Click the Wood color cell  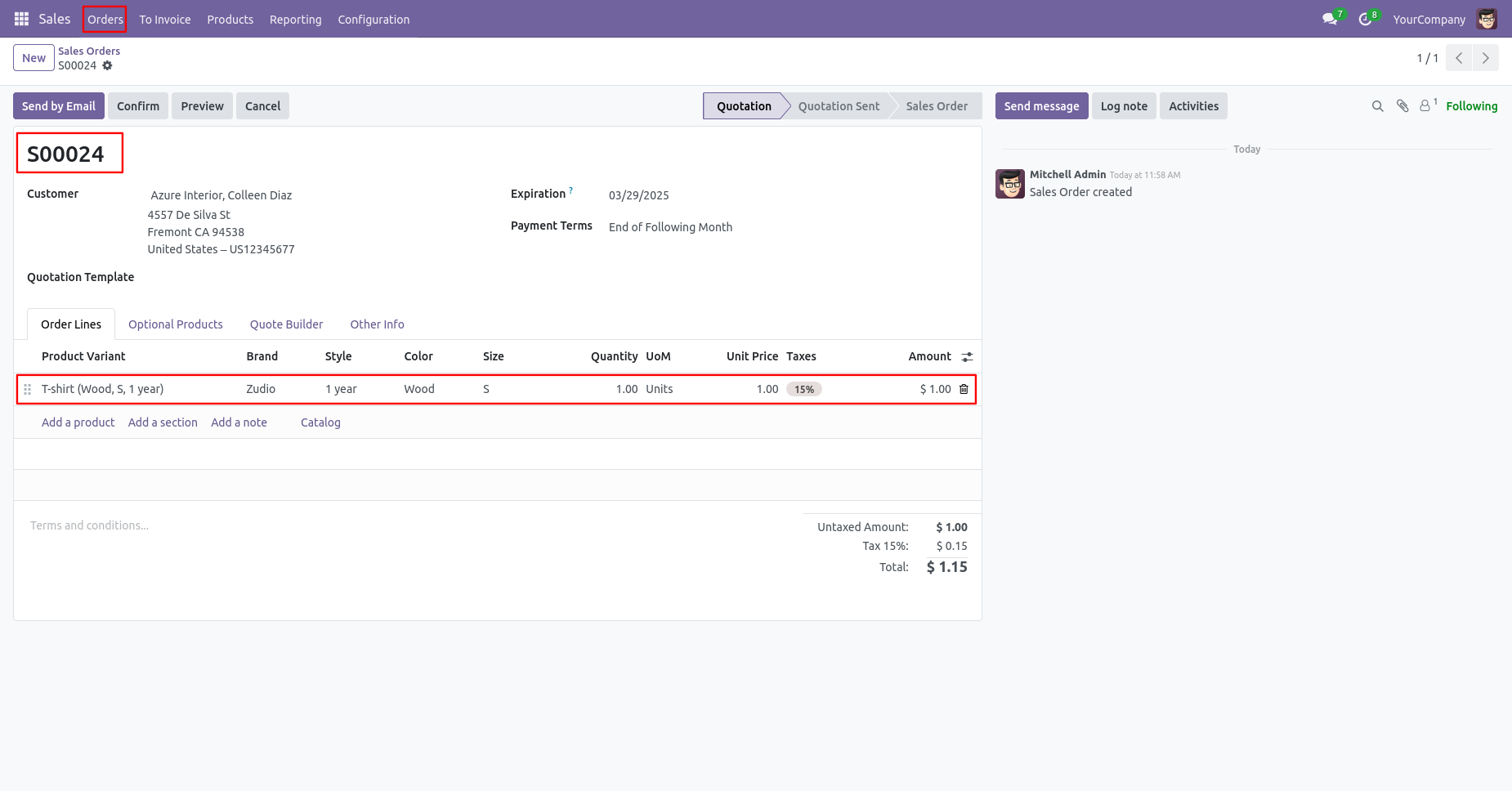click(x=419, y=389)
